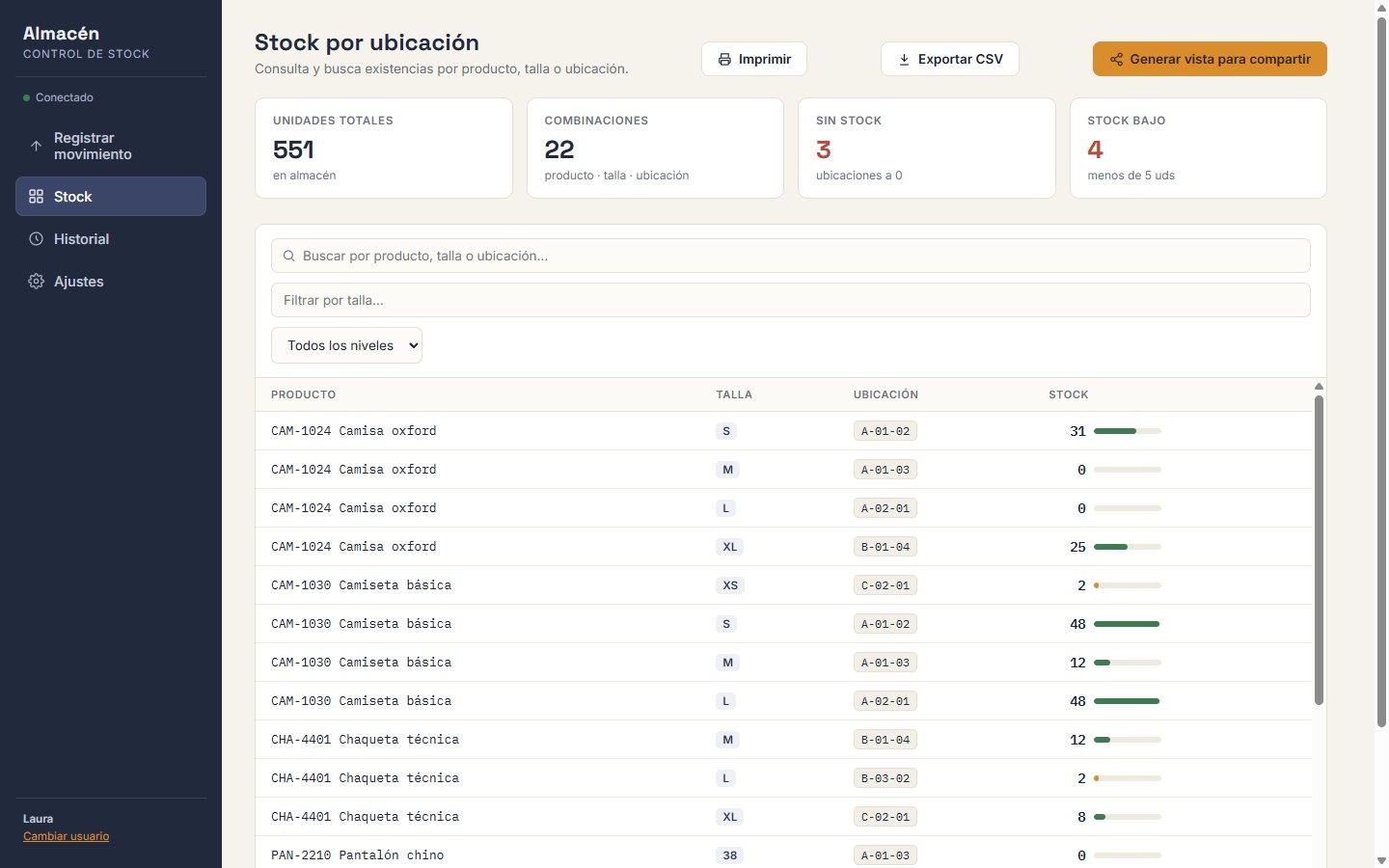1389x868 pixels.
Task: Click location A-02-01 for Camiseta básica L
Action: pyautogui.click(x=885, y=701)
